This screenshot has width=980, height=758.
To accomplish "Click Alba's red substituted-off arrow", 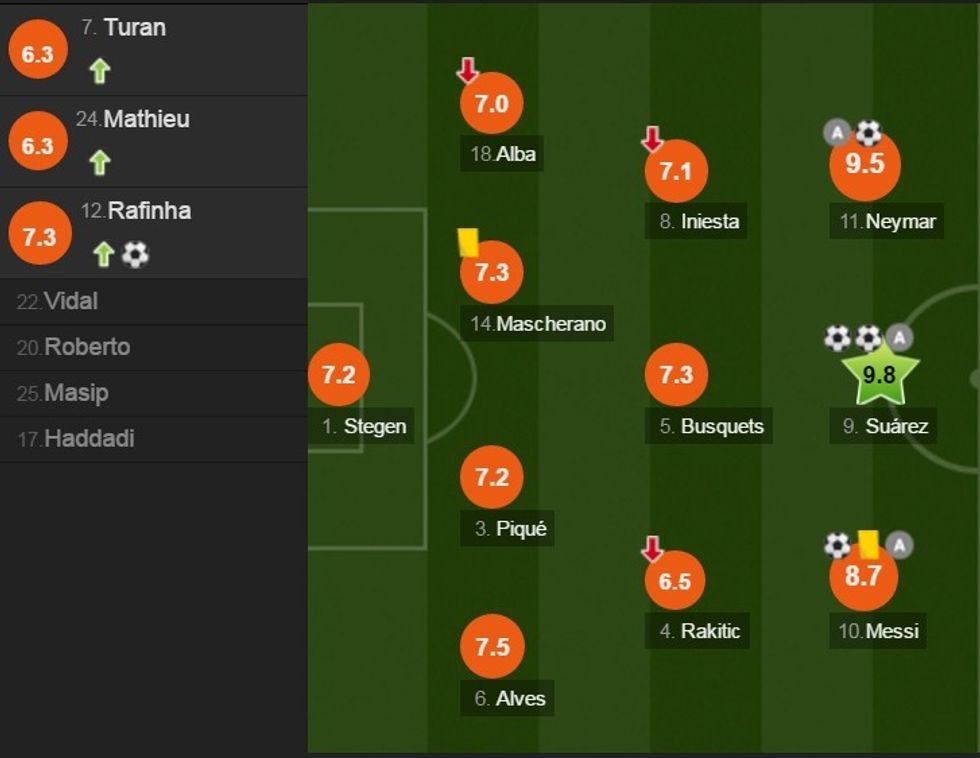I will pyautogui.click(x=467, y=70).
